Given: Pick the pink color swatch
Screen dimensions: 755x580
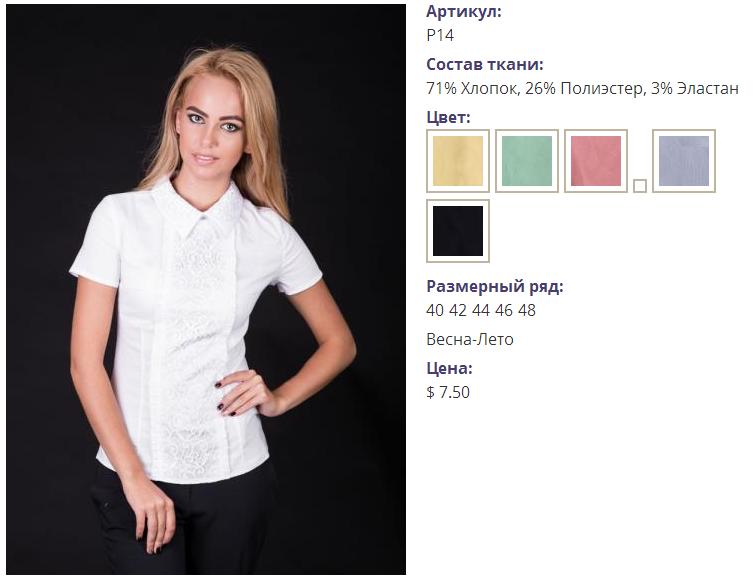Looking at the screenshot, I should (x=596, y=161).
